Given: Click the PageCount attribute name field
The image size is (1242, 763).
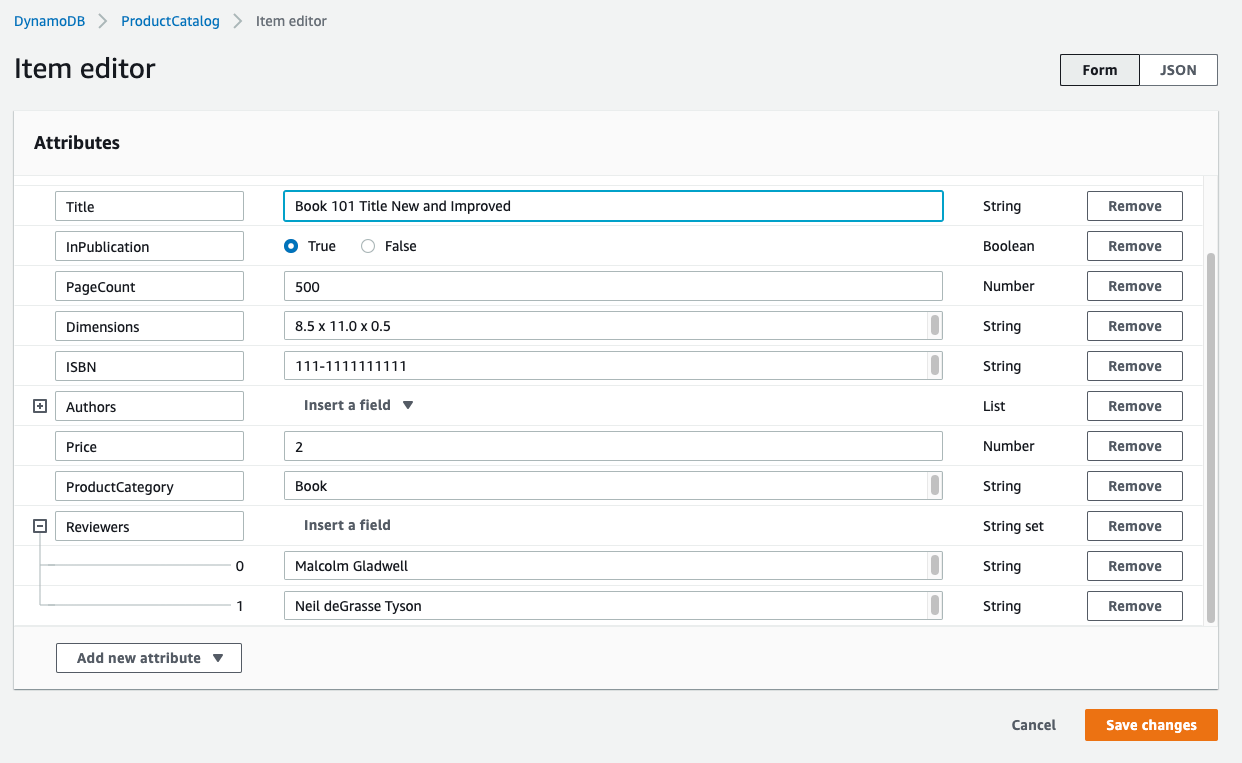Looking at the screenshot, I should point(149,286).
